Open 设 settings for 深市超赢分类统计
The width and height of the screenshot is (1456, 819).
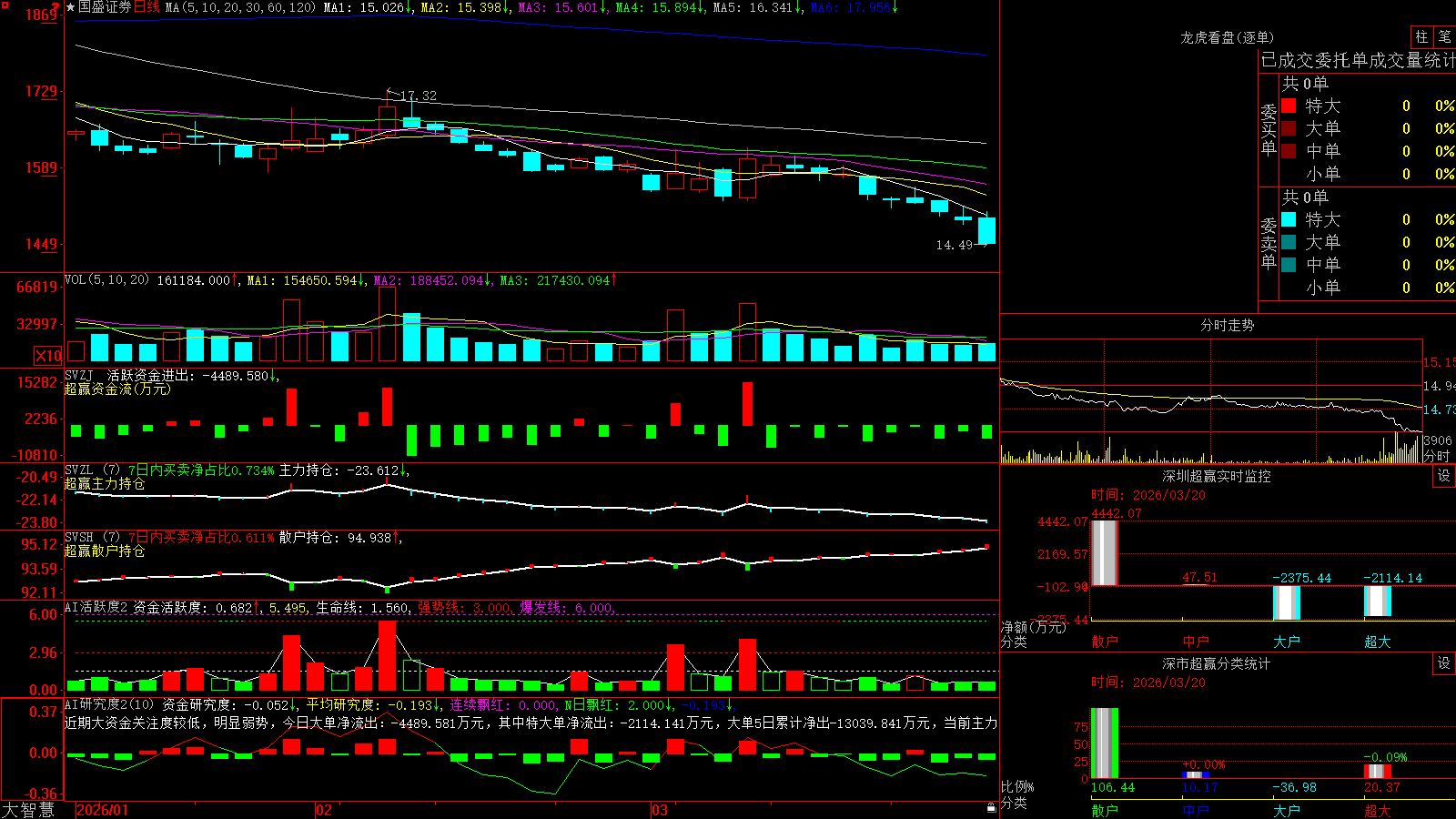click(x=1444, y=663)
